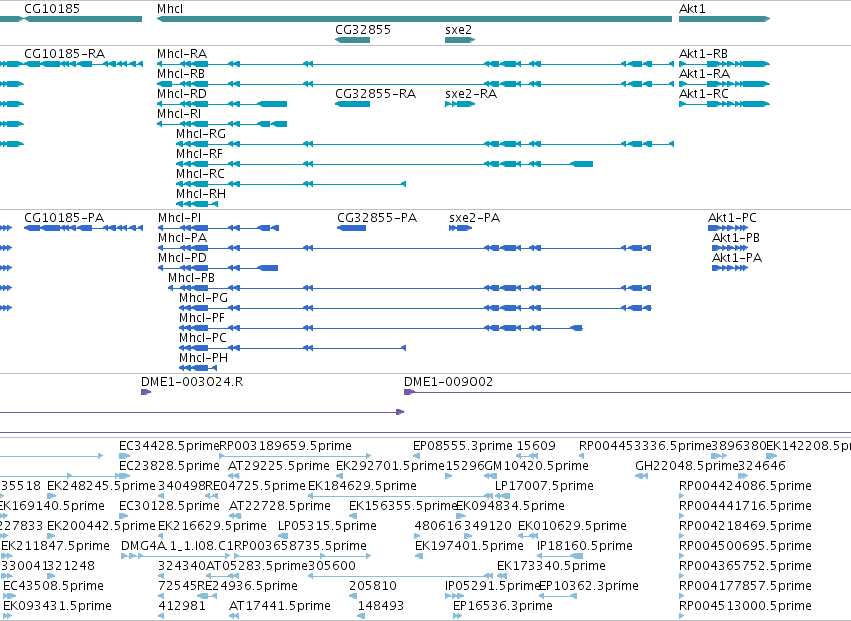Click the RP004513000.5prime EST label
This screenshot has height=621, width=851.
[x=745, y=606]
